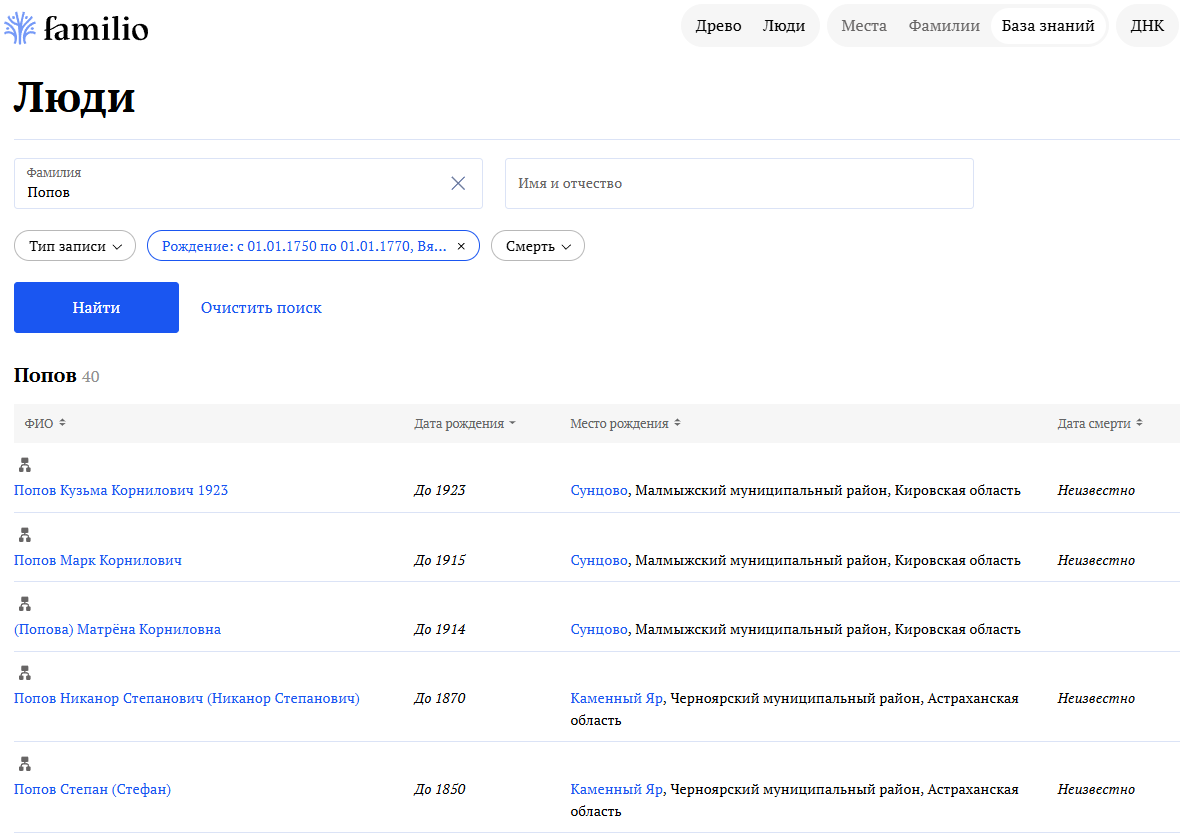The image size is (1180, 838).
Task: Clear the surname field with X icon
Action: 458,183
